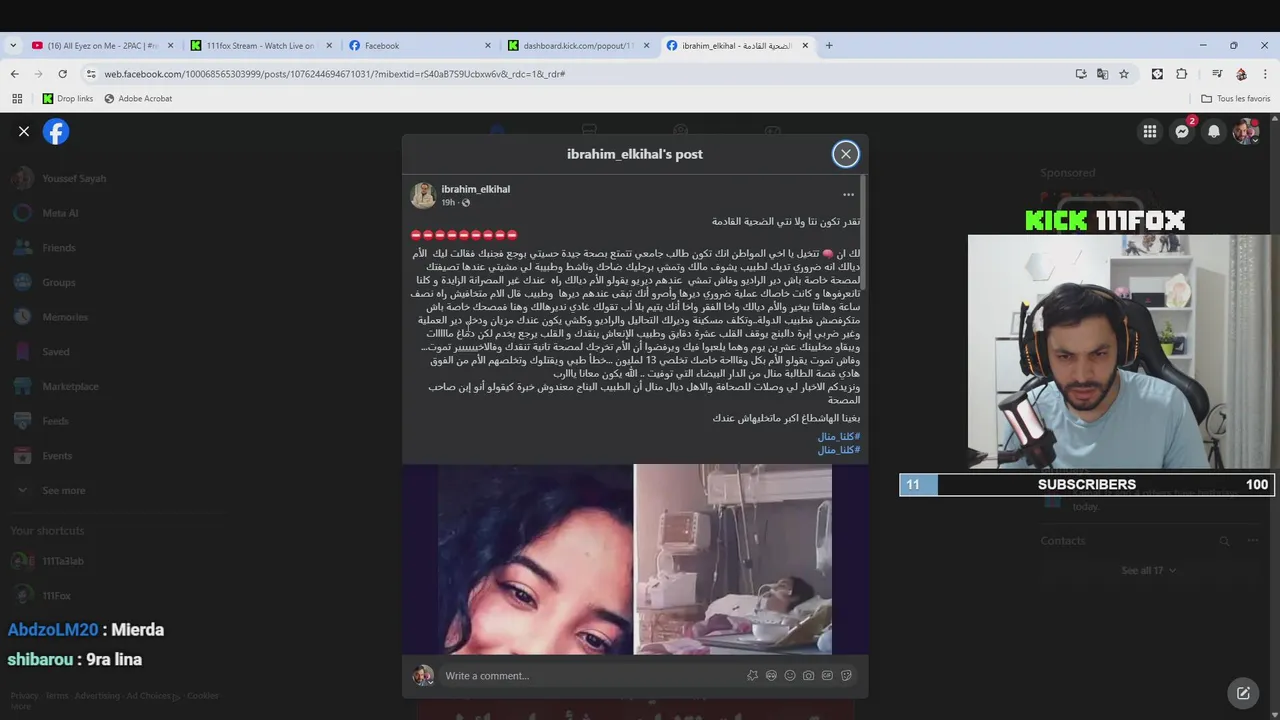Open Saved in the left sidebar
The height and width of the screenshot is (720, 1280).
tap(55, 352)
